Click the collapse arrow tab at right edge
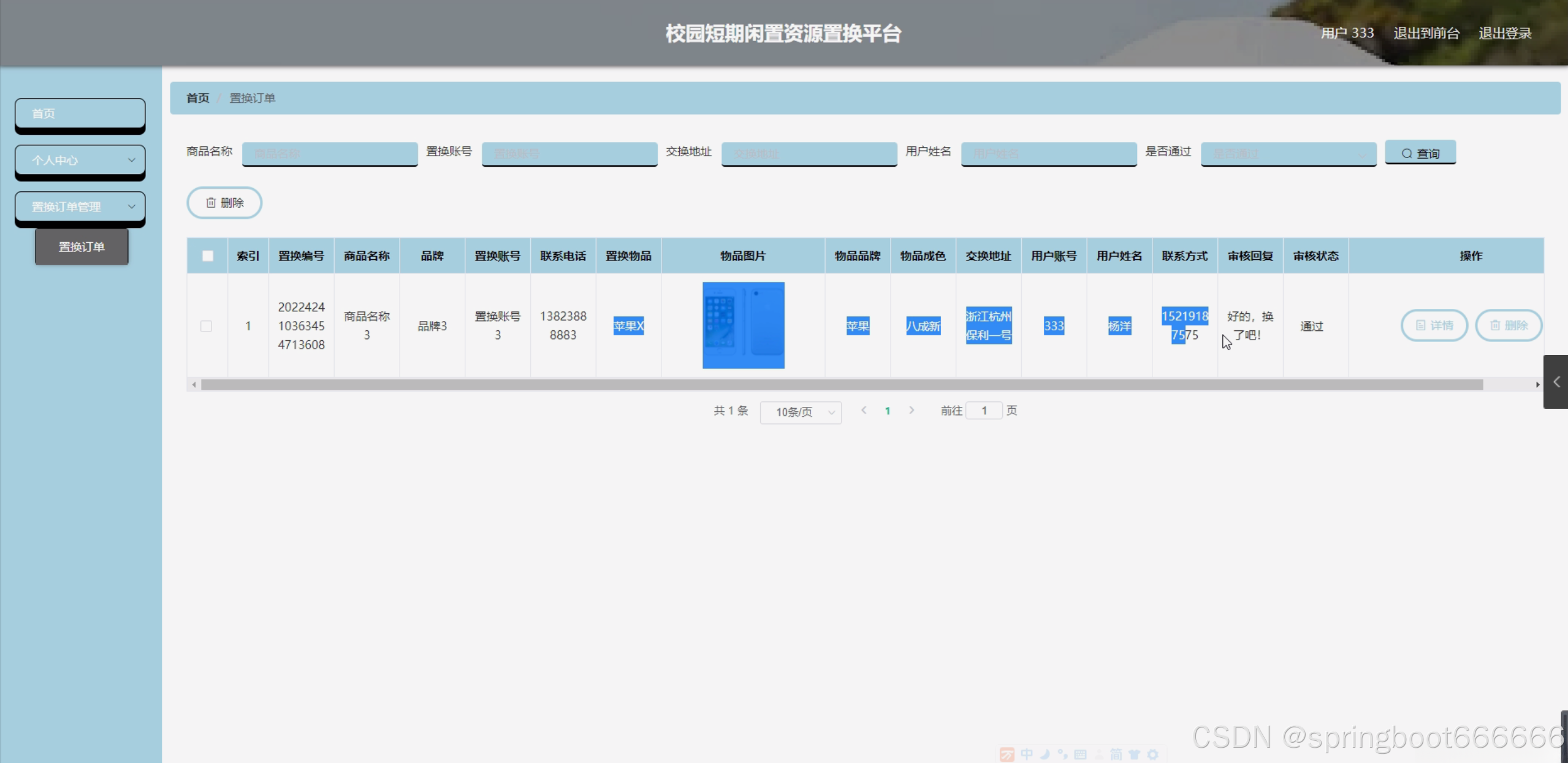 [1556, 382]
